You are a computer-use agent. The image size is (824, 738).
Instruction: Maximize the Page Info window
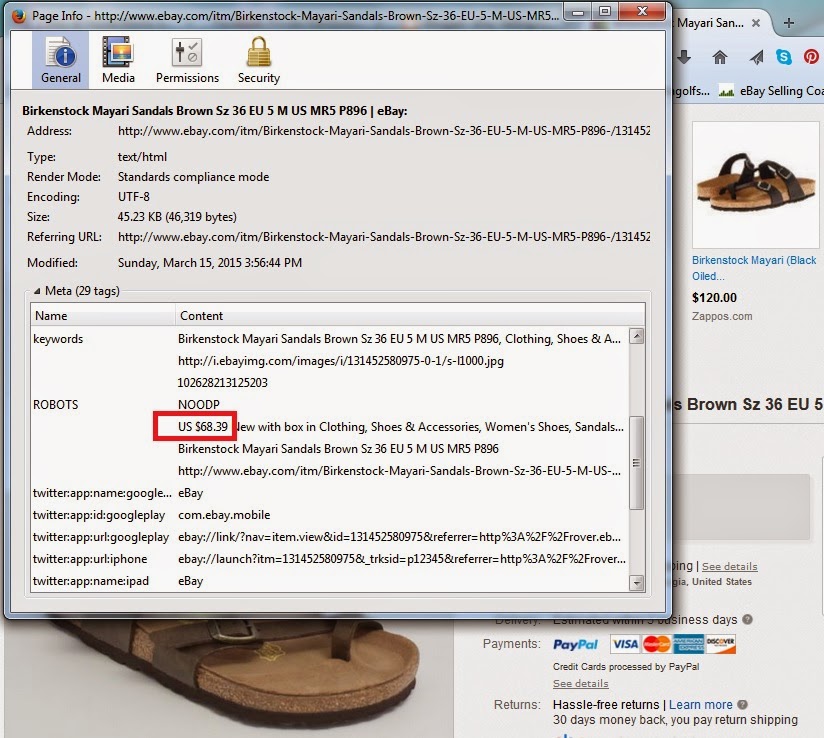(605, 12)
